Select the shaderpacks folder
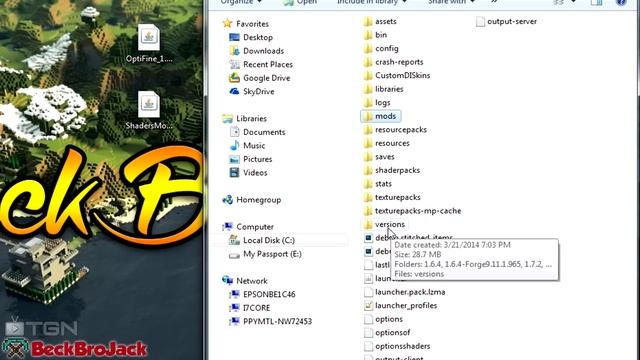 [x=391, y=170]
